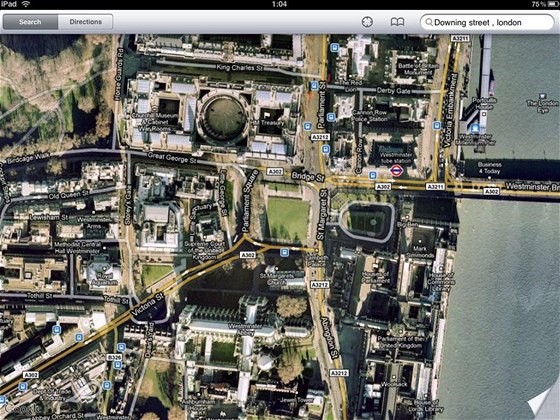Screen dimensions: 560x420
Task: Tap the Westminster tube station roundel icon
Action: 396,171
